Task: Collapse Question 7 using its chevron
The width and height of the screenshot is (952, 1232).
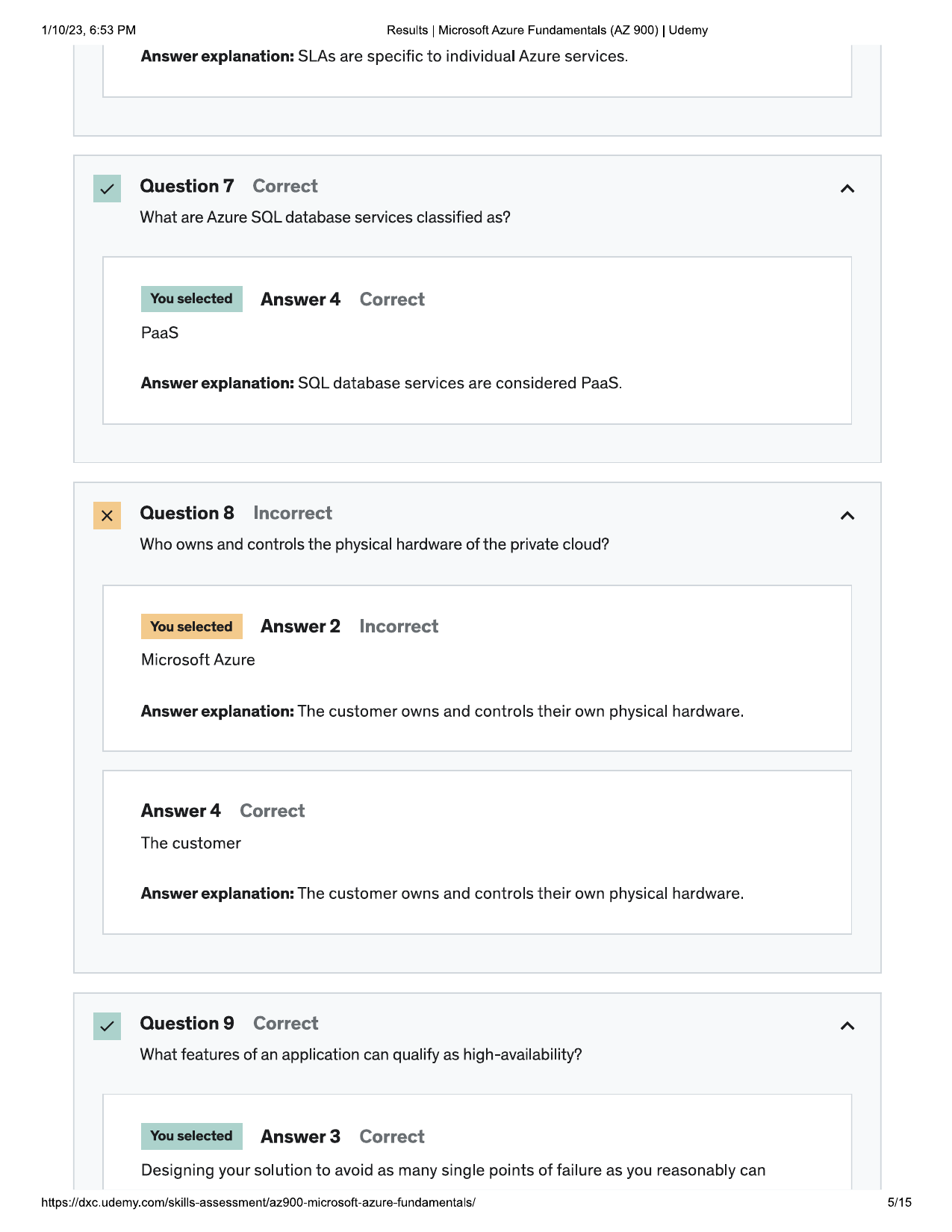Action: click(847, 189)
